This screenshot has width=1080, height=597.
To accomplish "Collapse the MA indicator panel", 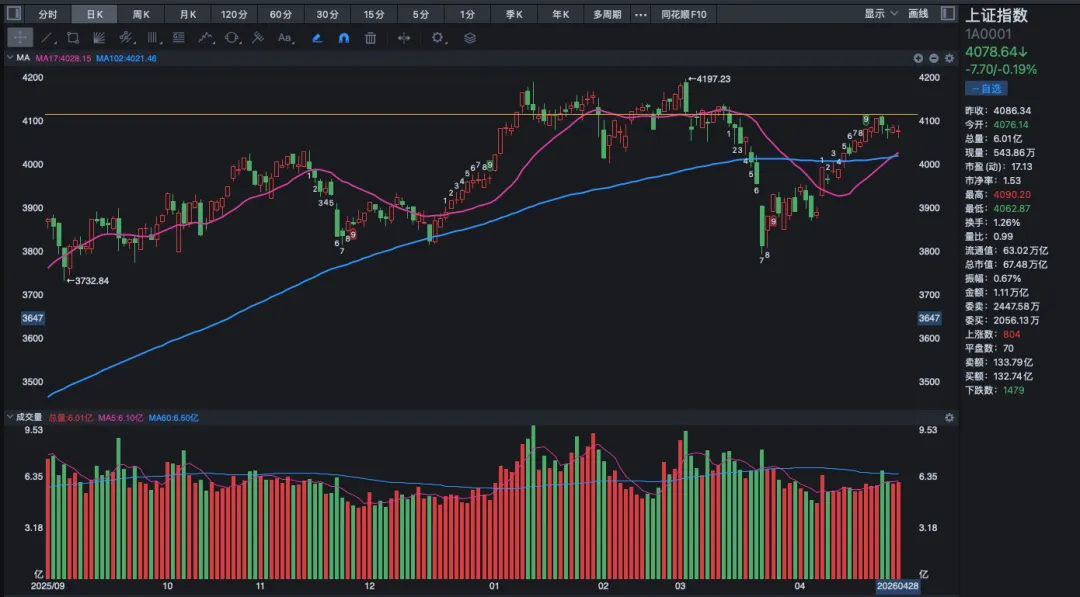I will point(12,58).
